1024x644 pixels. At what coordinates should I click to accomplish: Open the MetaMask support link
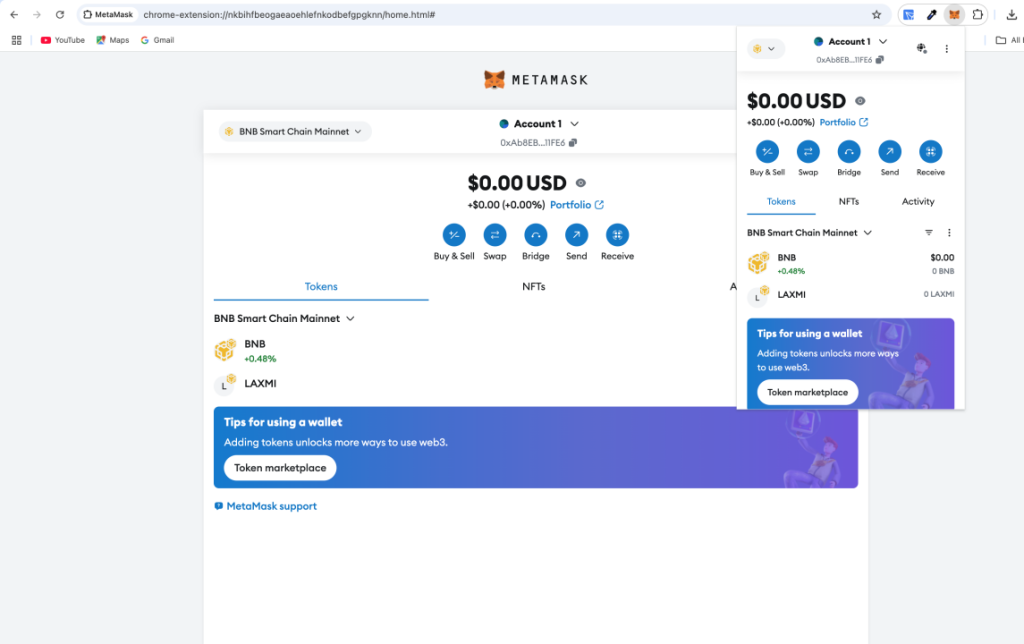click(x=271, y=506)
